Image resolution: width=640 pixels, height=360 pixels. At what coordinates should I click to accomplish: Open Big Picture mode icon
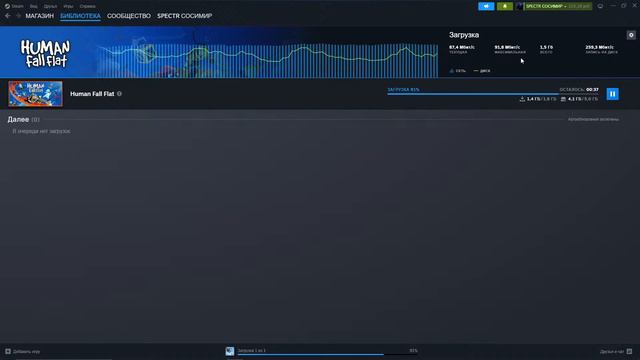click(600, 6)
